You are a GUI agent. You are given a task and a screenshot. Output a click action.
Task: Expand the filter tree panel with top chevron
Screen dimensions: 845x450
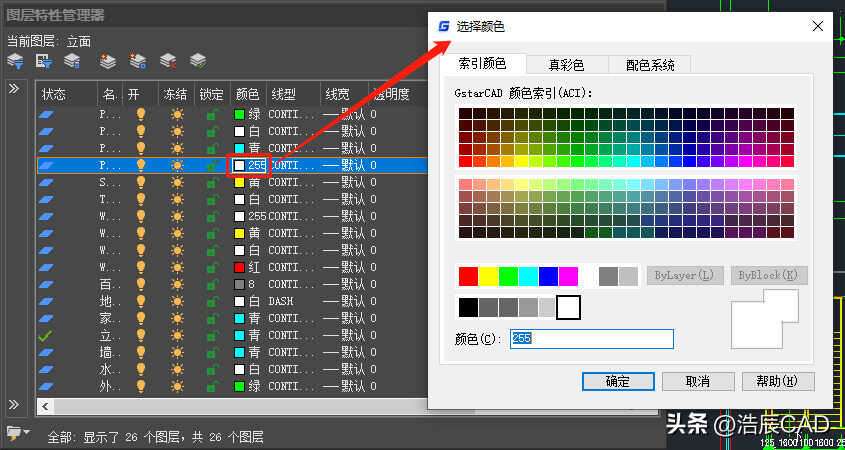[14, 89]
